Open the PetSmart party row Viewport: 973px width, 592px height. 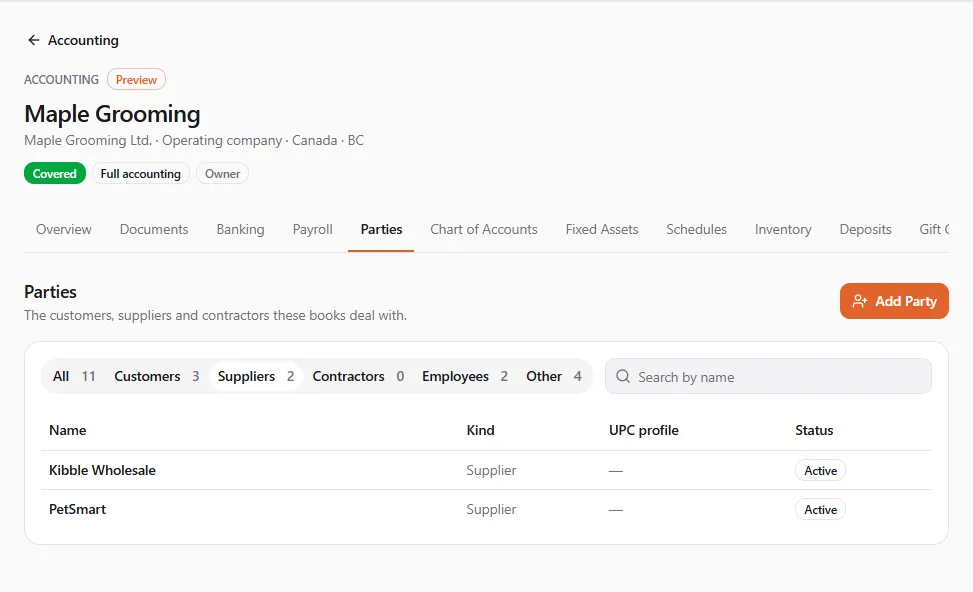click(486, 509)
